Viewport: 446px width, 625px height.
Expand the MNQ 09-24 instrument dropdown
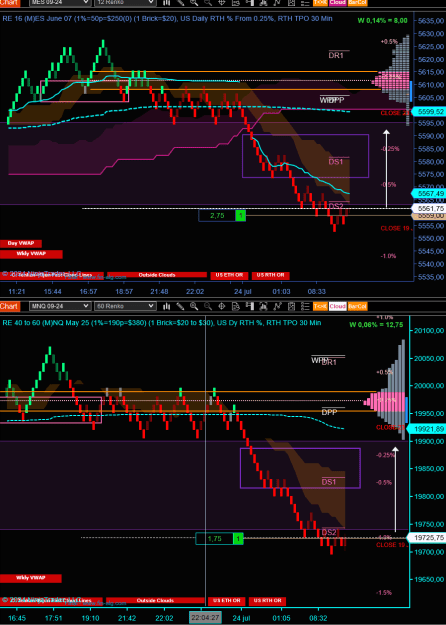(x=60, y=306)
